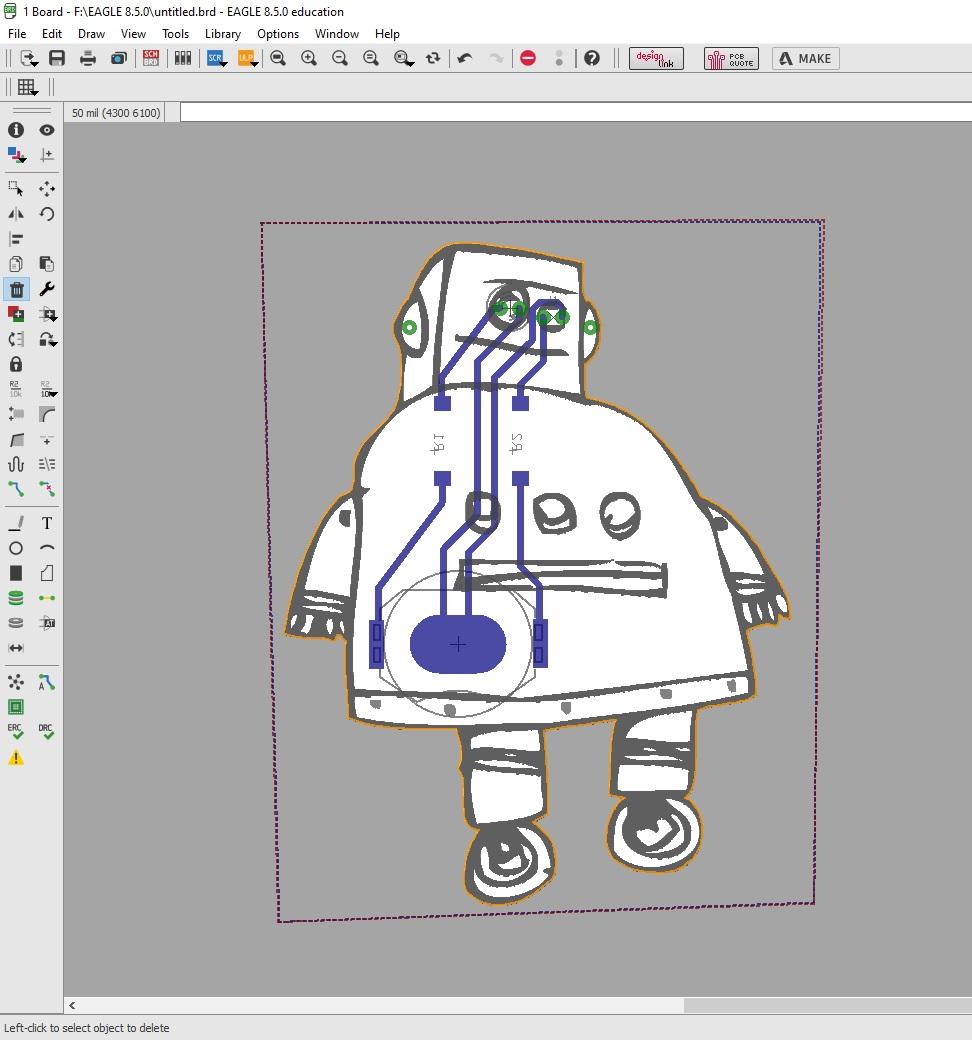Click the redraw zoom icon
The image size is (972, 1040).
pos(371,58)
